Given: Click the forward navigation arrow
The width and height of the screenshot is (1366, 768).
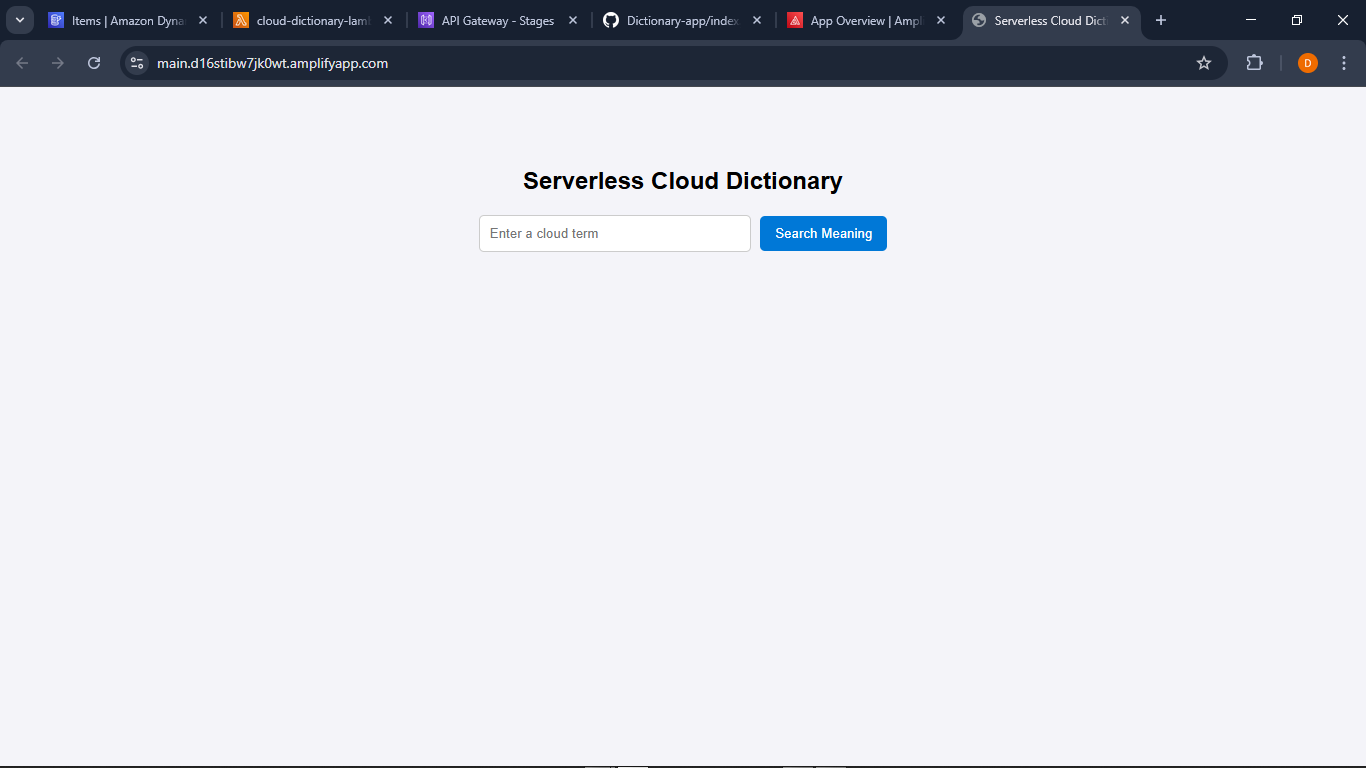Looking at the screenshot, I should click(57, 62).
